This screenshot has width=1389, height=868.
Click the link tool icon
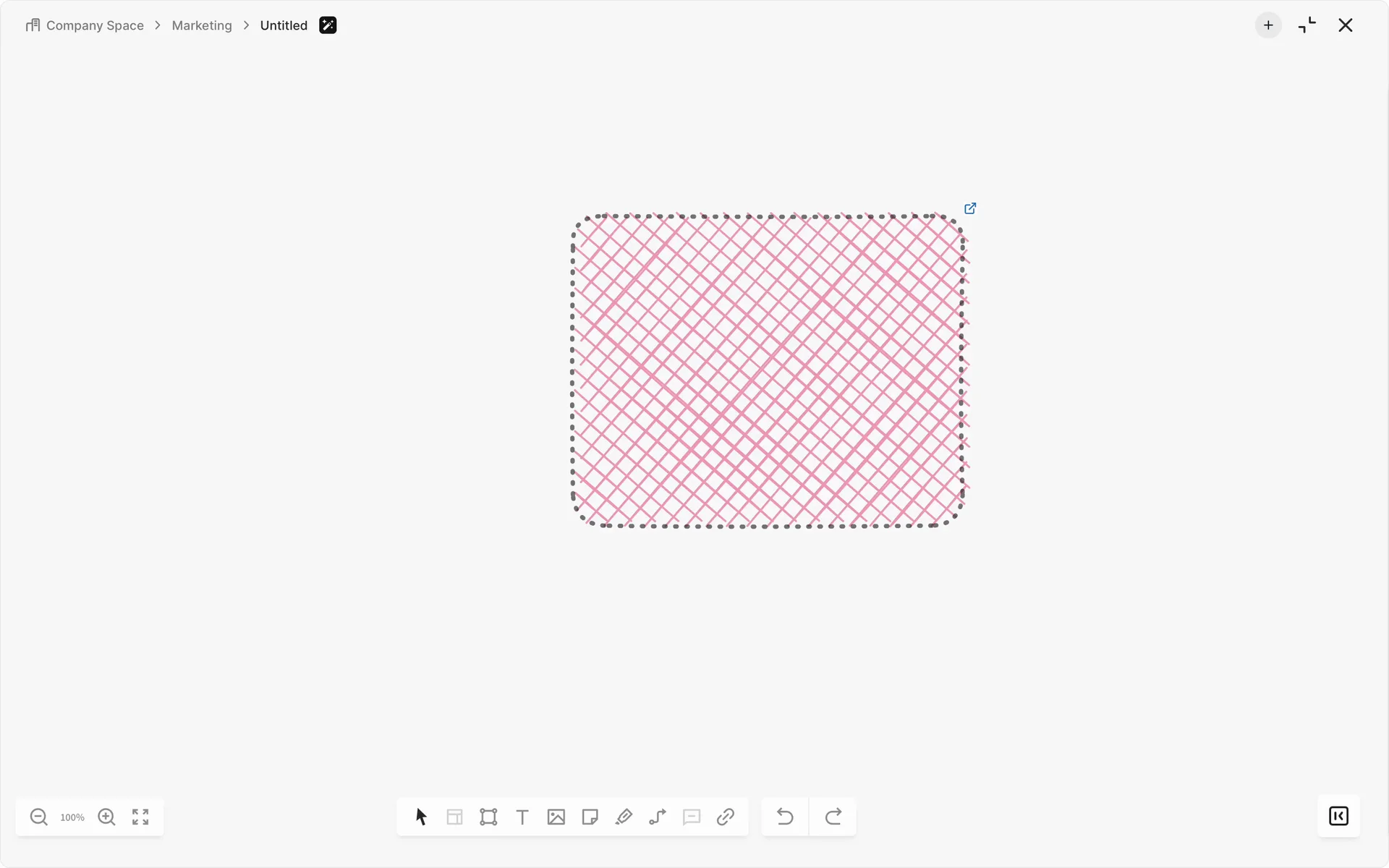[726, 817]
